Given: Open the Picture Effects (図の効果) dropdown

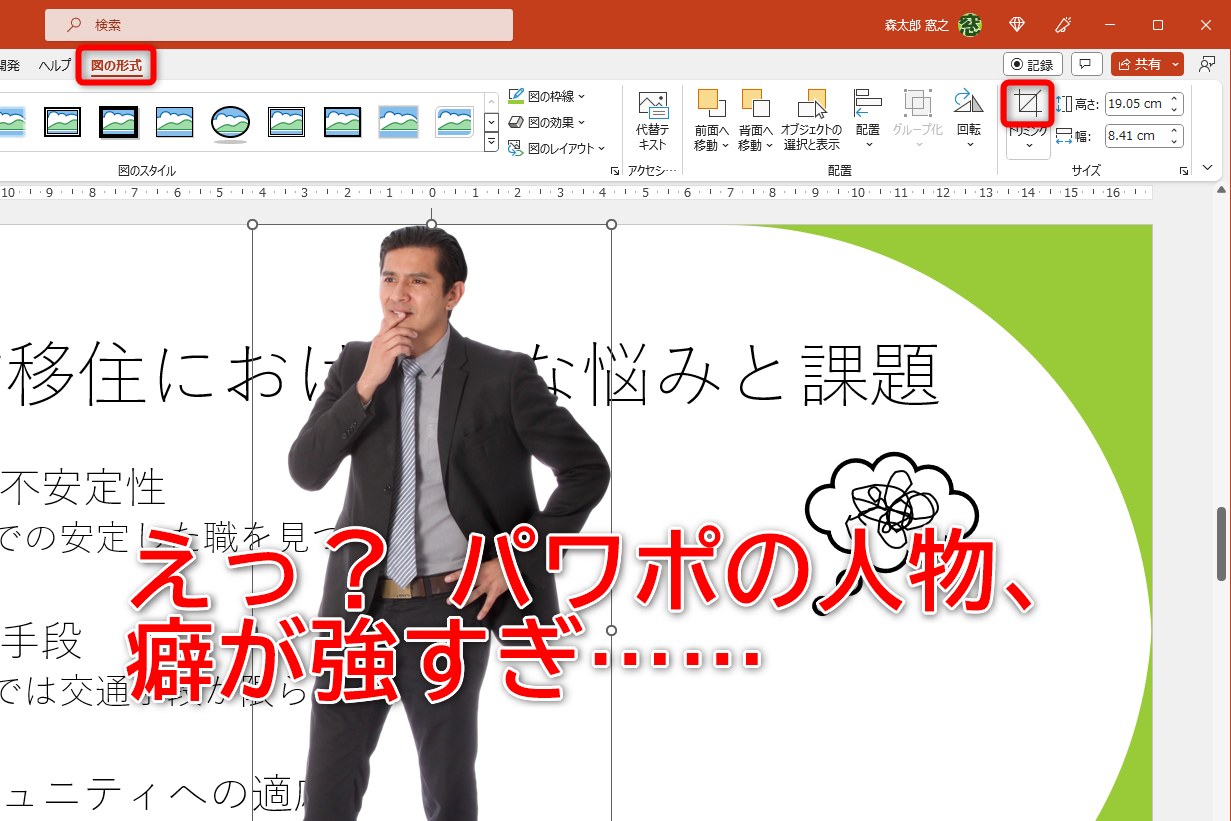Looking at the screenshot, I should tap(546, 122).
